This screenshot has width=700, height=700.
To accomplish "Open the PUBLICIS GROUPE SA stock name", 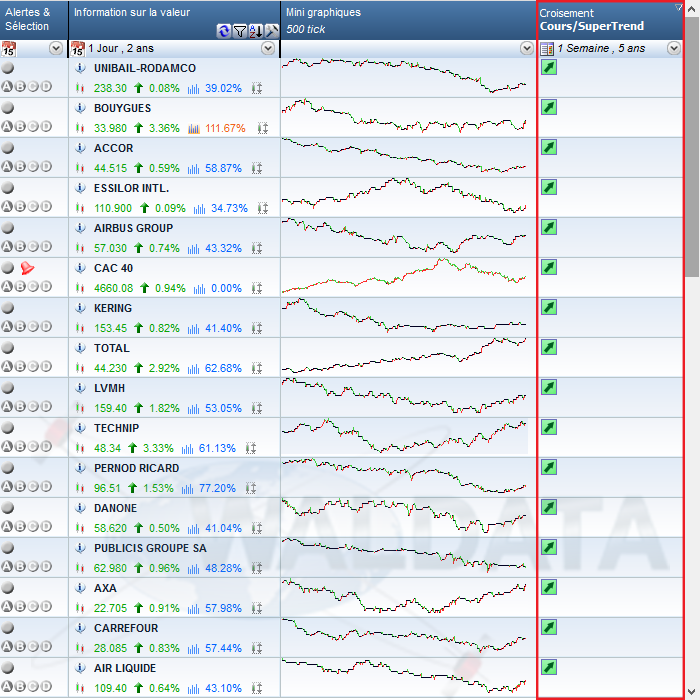I will point(150,548).
